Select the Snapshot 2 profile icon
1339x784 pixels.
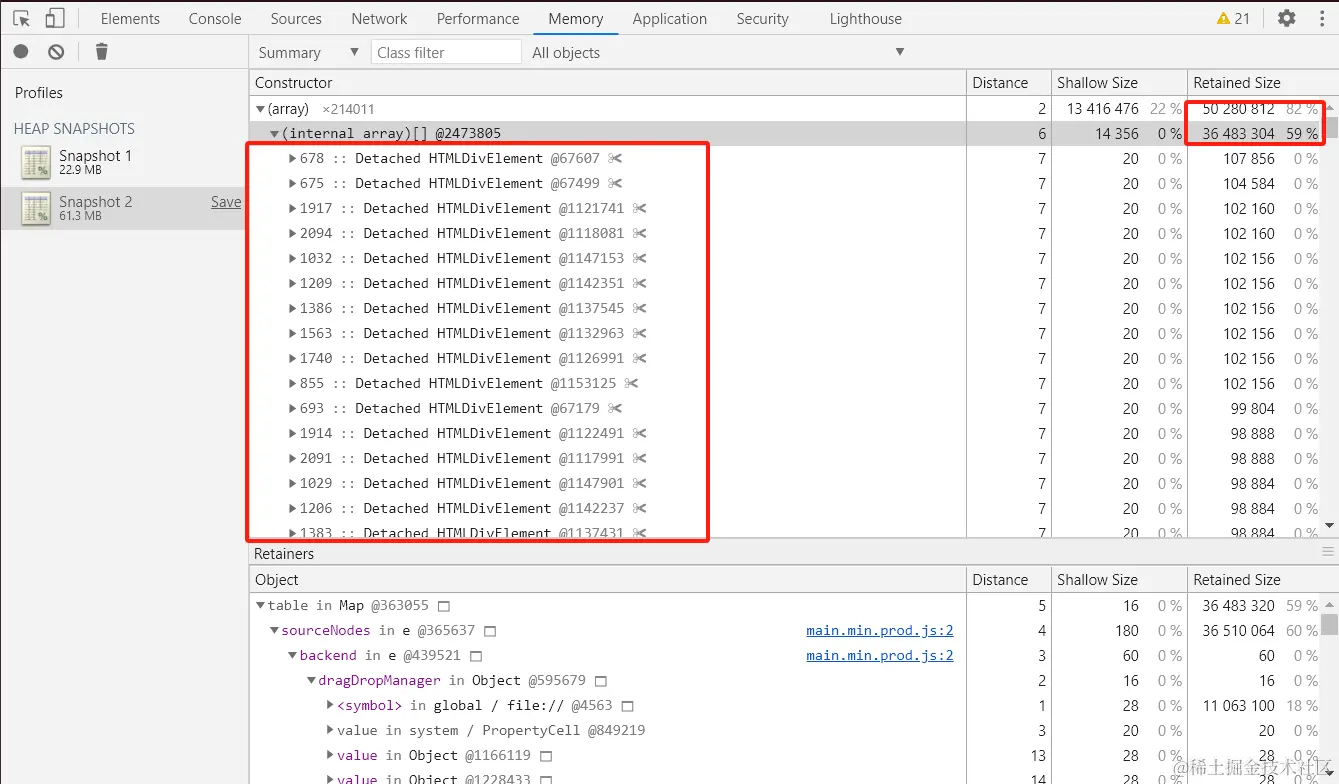click(x=36, y=208)
